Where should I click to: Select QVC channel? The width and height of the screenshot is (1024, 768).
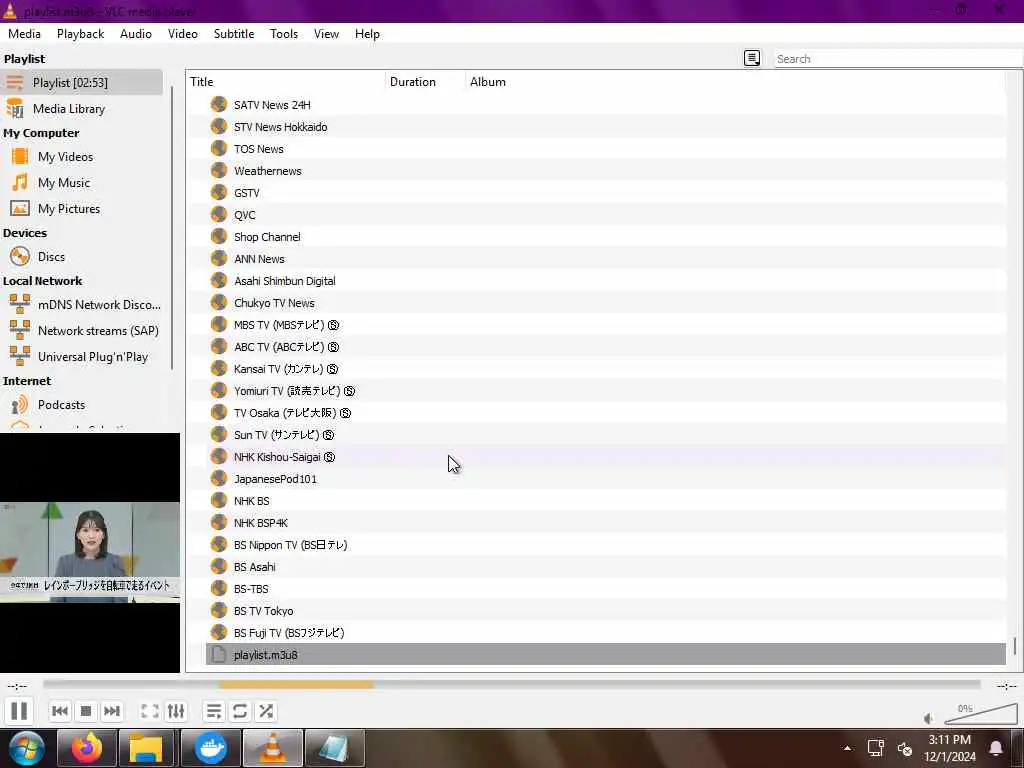tap(605, 215)
